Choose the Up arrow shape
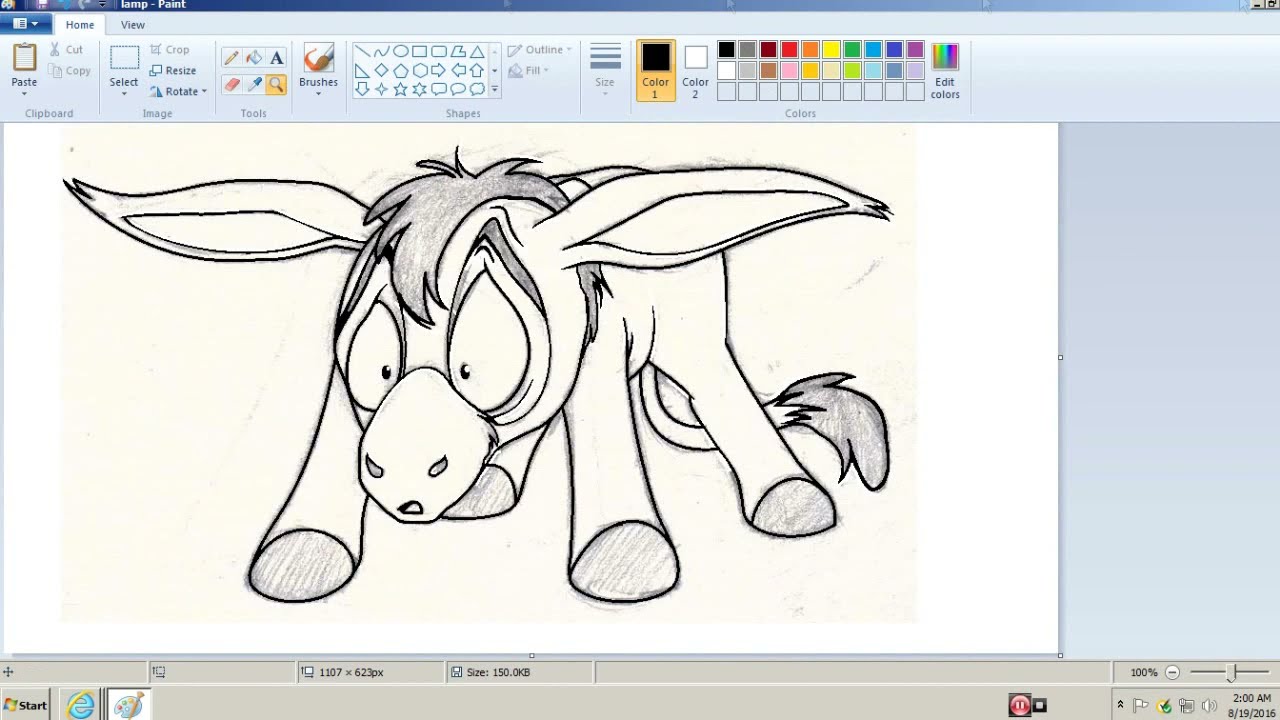 (x=477, y=71)
